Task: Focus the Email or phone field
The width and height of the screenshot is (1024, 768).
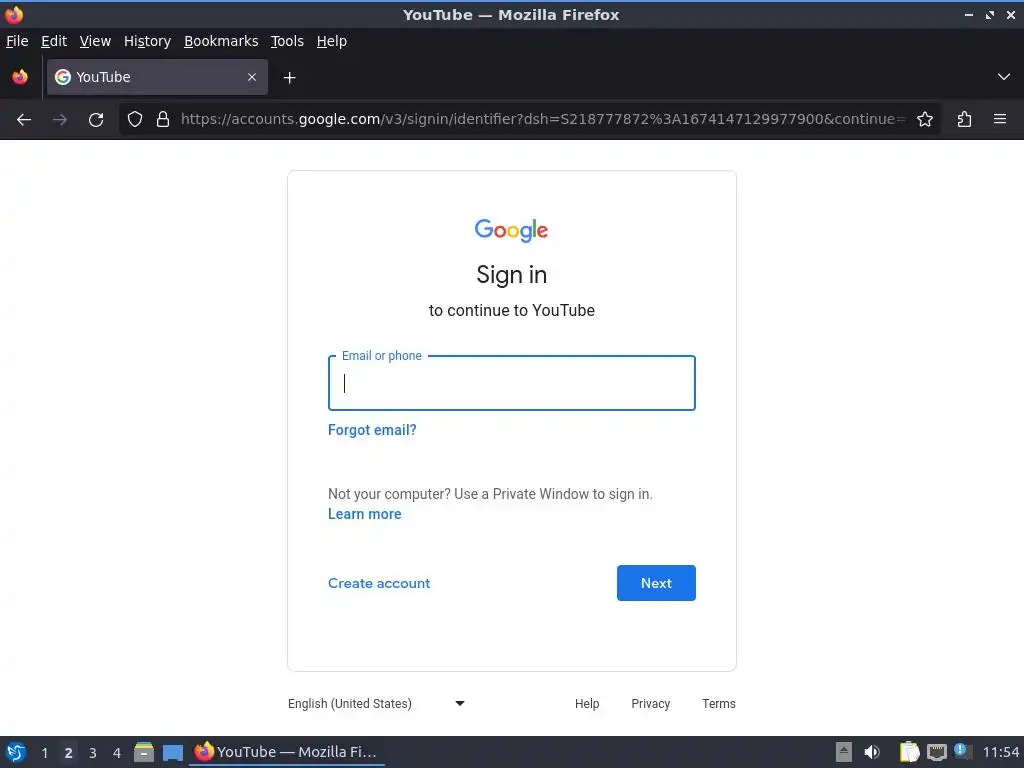Action: [511, 383]
